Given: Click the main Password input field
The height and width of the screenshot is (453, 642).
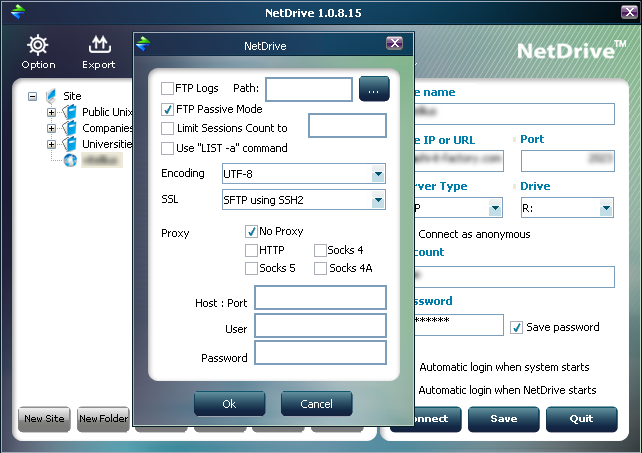Looking at the screenshot, I should (458, 325).
